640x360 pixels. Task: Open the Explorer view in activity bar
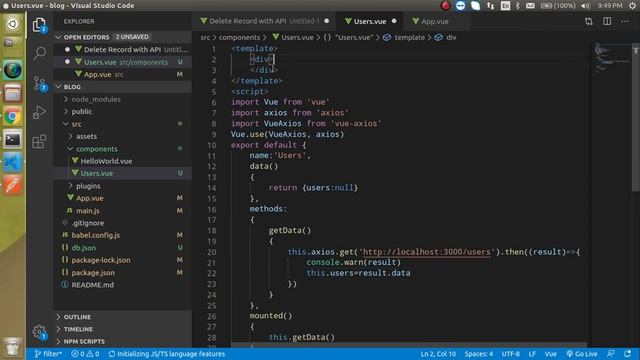(39, 25)
